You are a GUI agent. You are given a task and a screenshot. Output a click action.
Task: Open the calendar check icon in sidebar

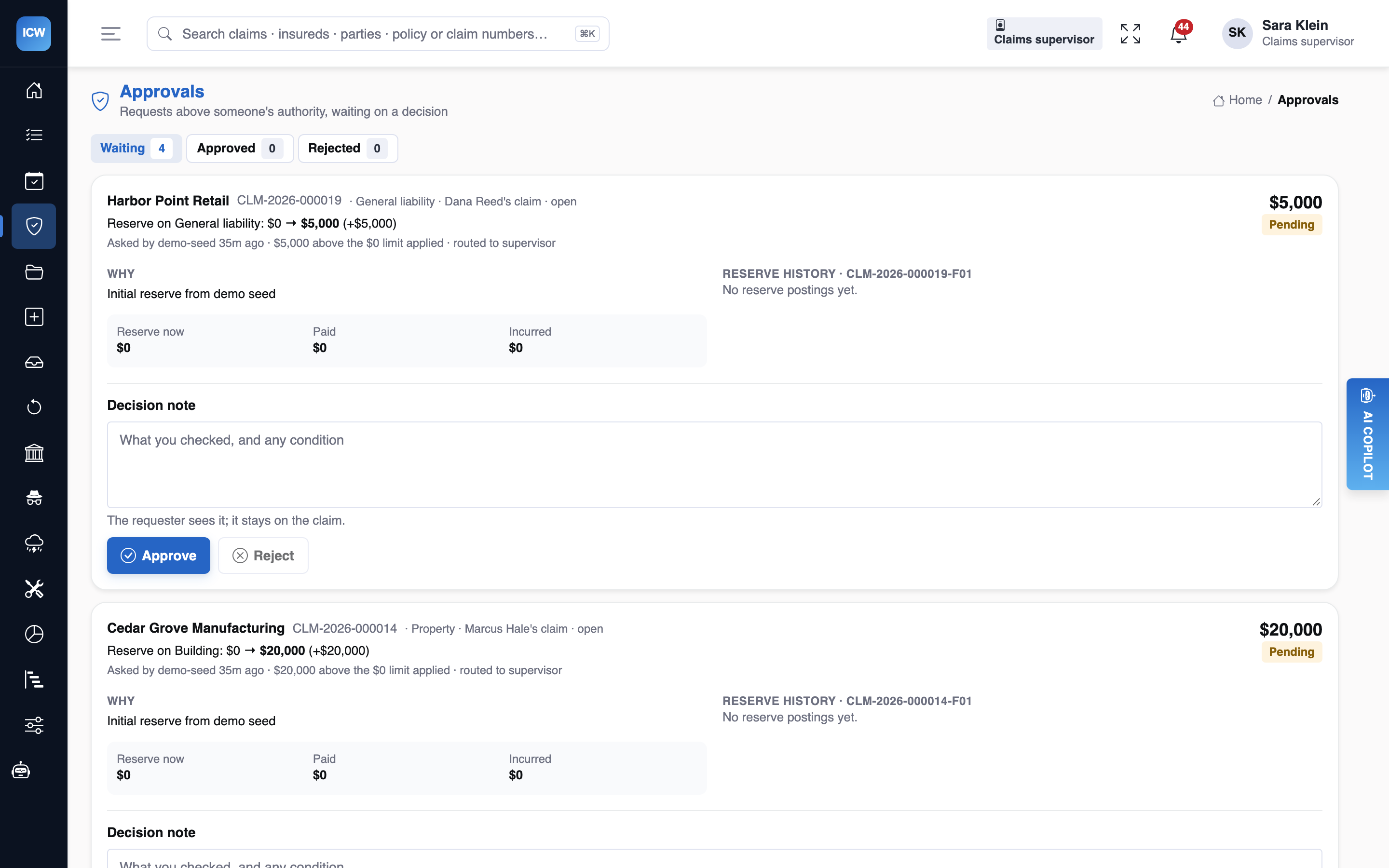click(34, 181)
